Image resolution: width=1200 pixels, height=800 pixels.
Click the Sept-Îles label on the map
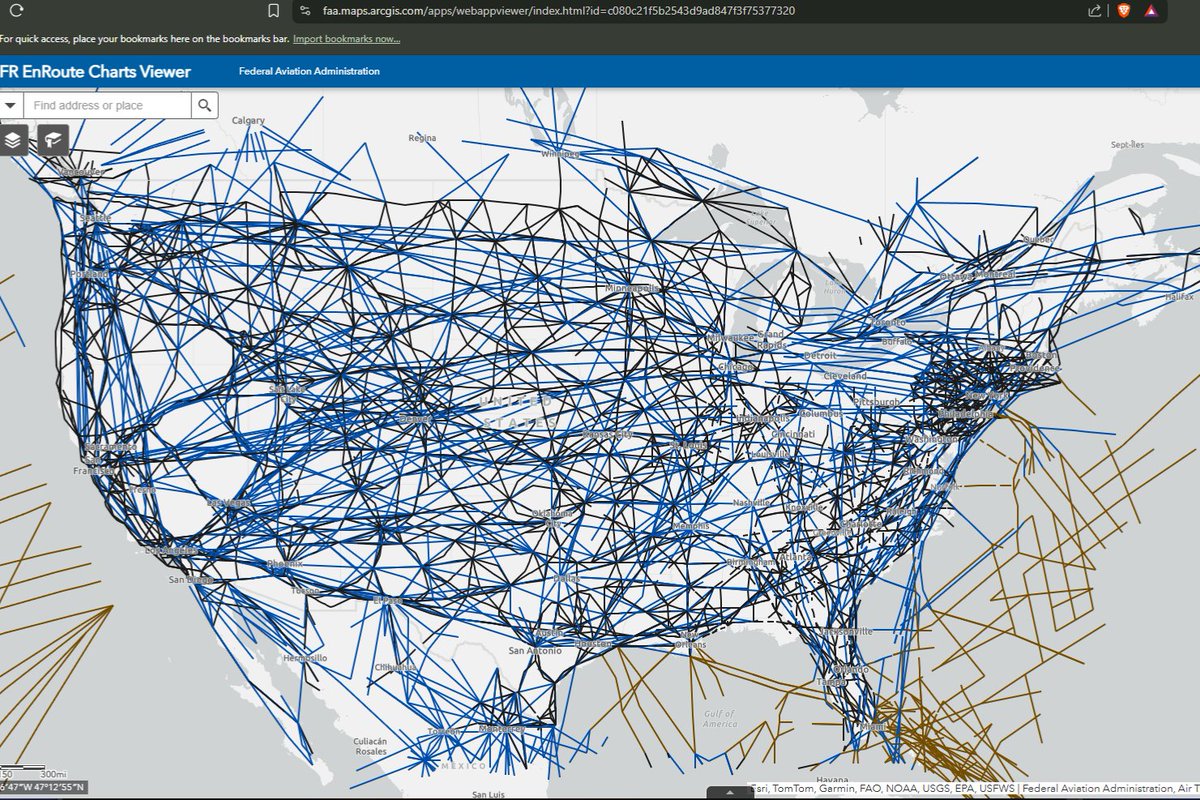pyautogui.click(x=1126, y=144)
